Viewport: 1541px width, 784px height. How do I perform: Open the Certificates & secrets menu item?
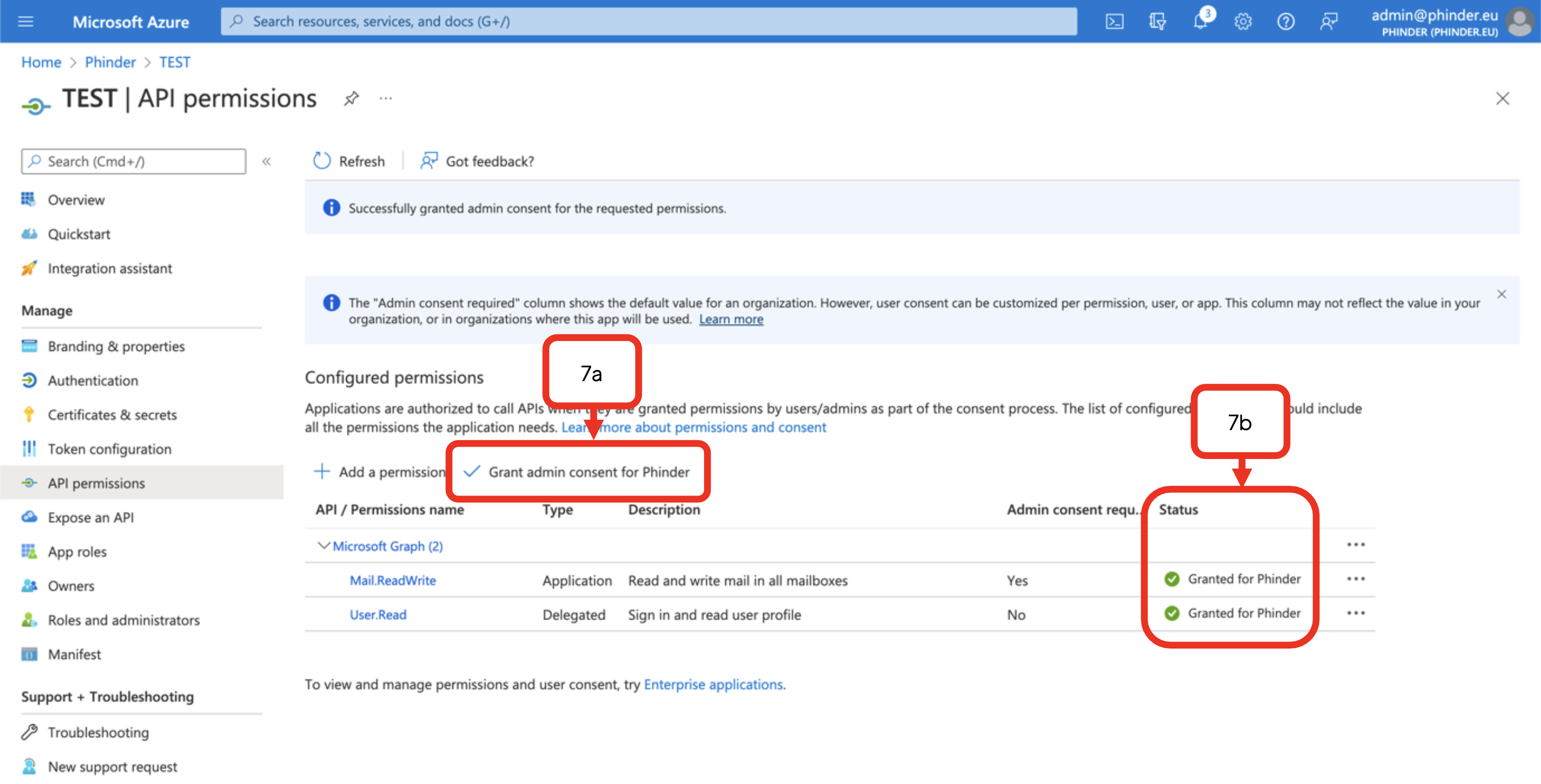(112, 415)
